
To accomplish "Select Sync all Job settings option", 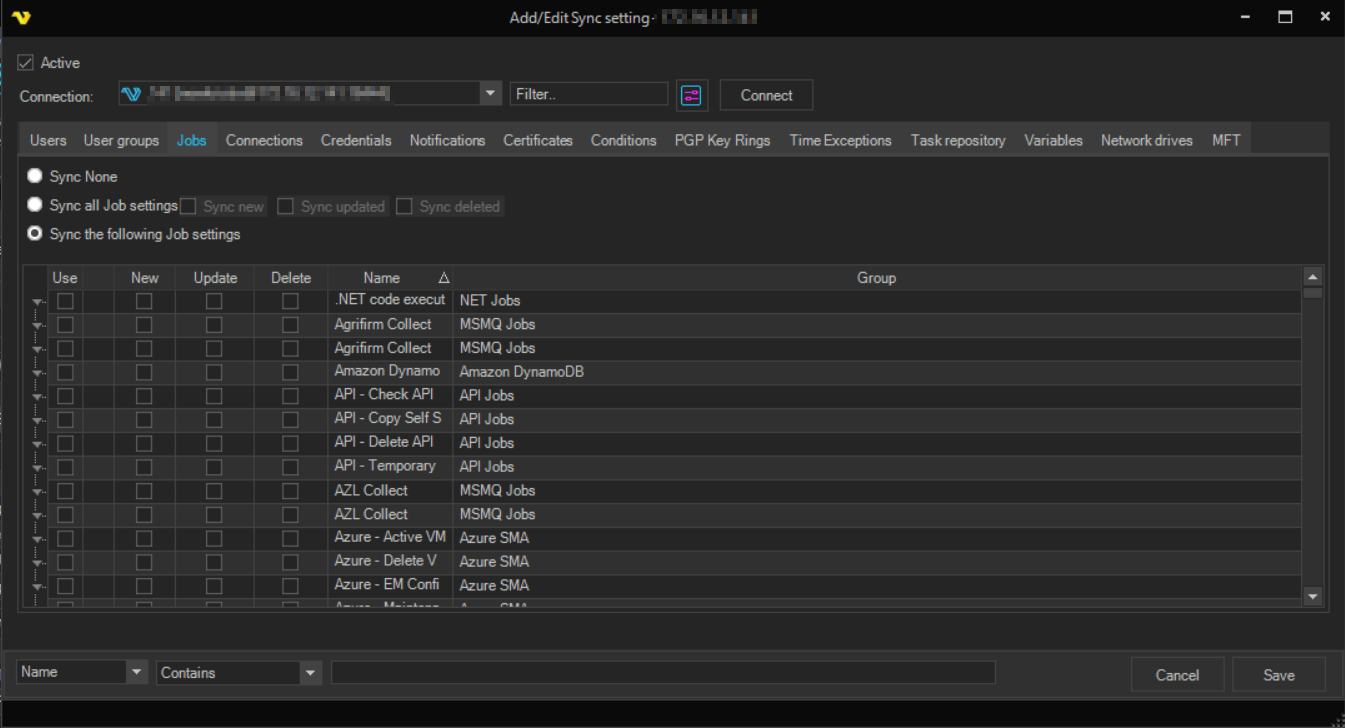I will (35, 205).
